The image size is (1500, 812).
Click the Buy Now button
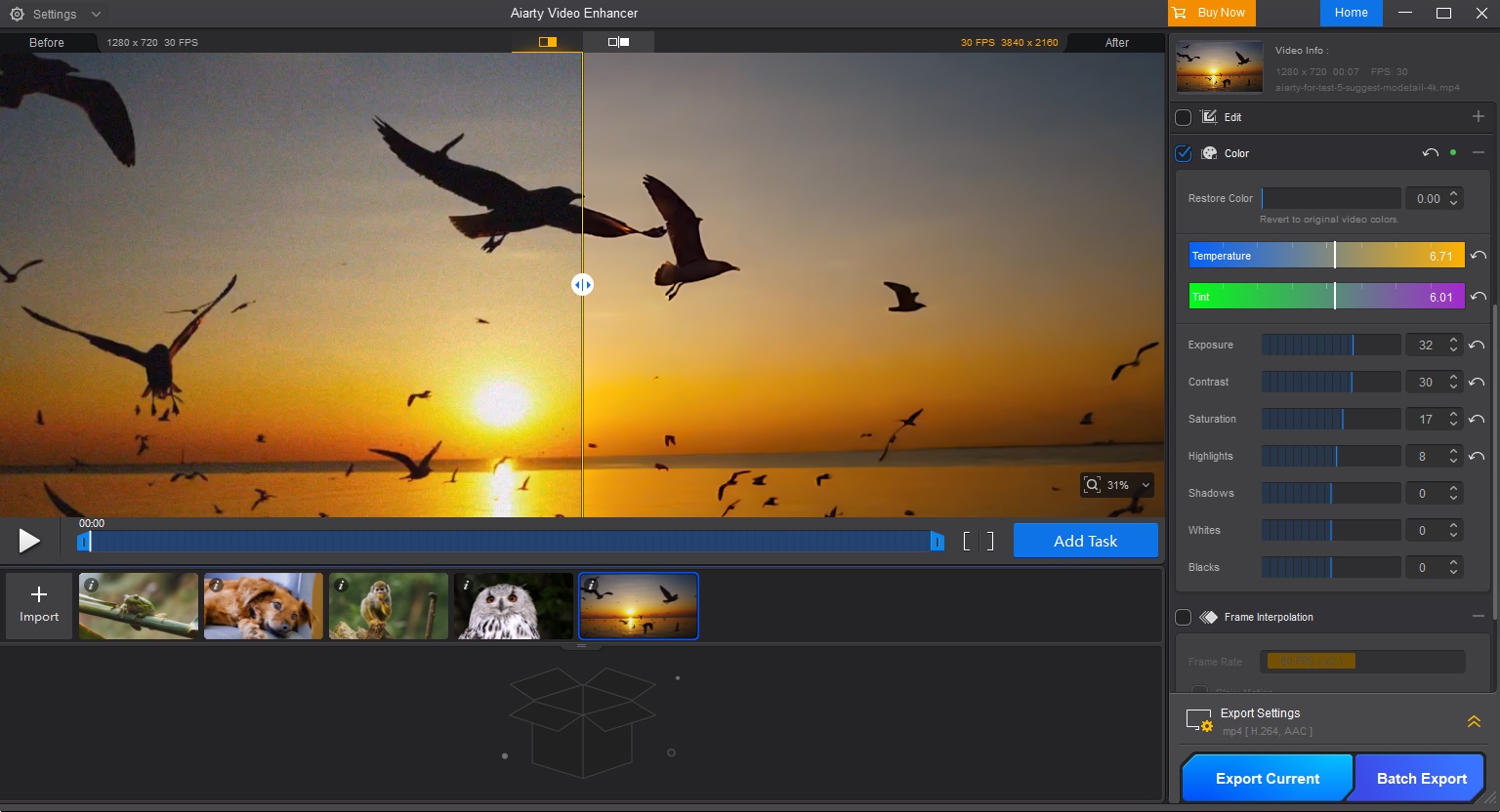[1212, 13]
